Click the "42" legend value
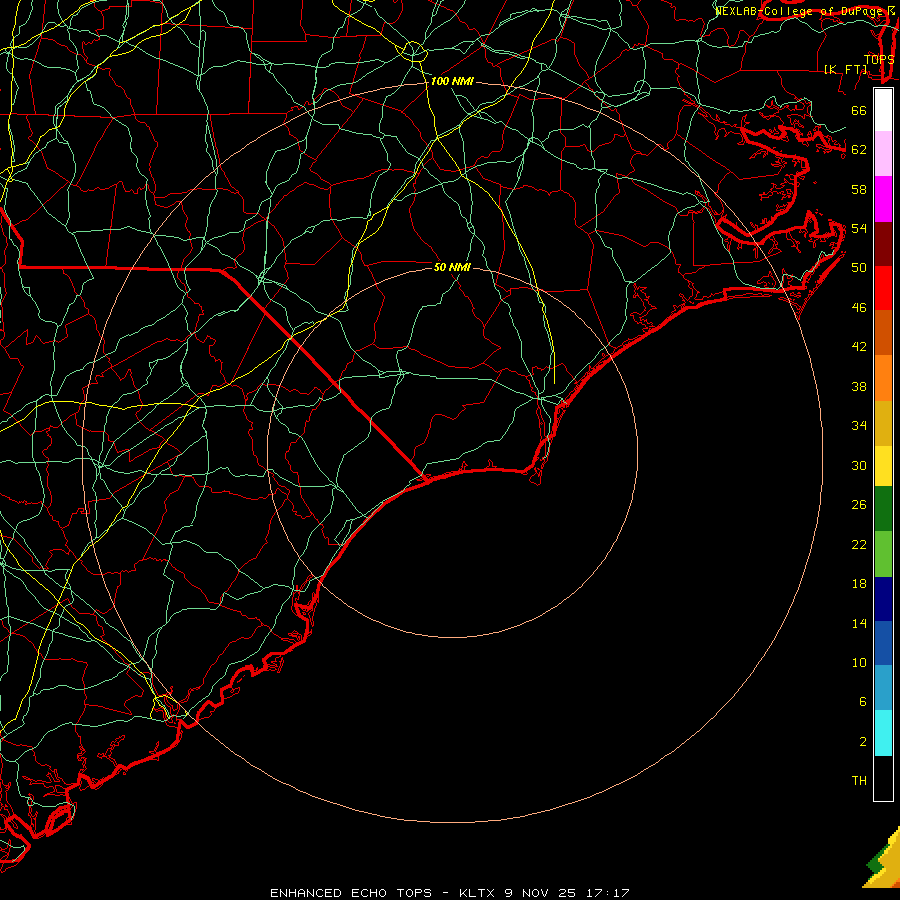This screenshot has width=900, height=900. pos(859,347)
